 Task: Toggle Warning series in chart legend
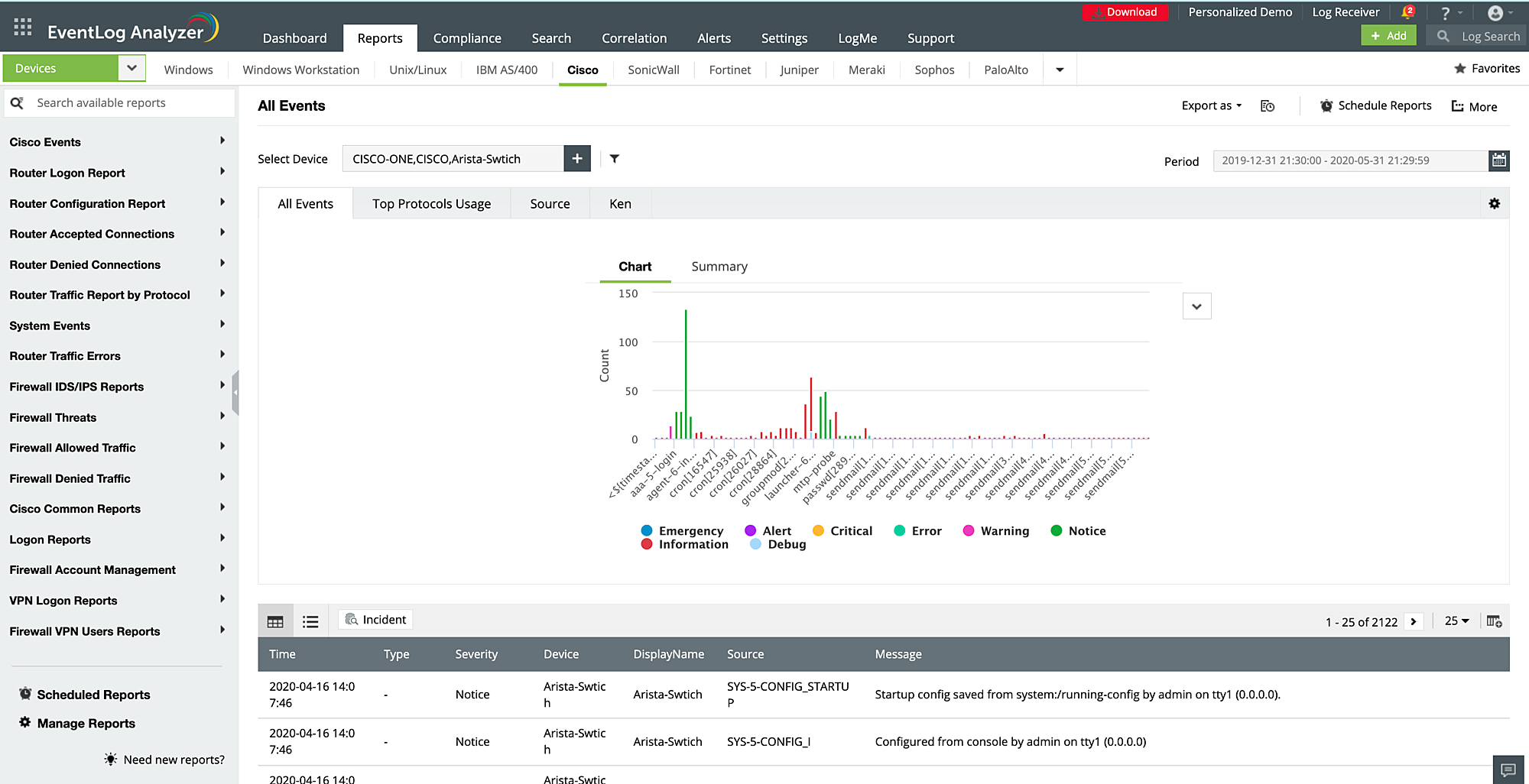996,531
